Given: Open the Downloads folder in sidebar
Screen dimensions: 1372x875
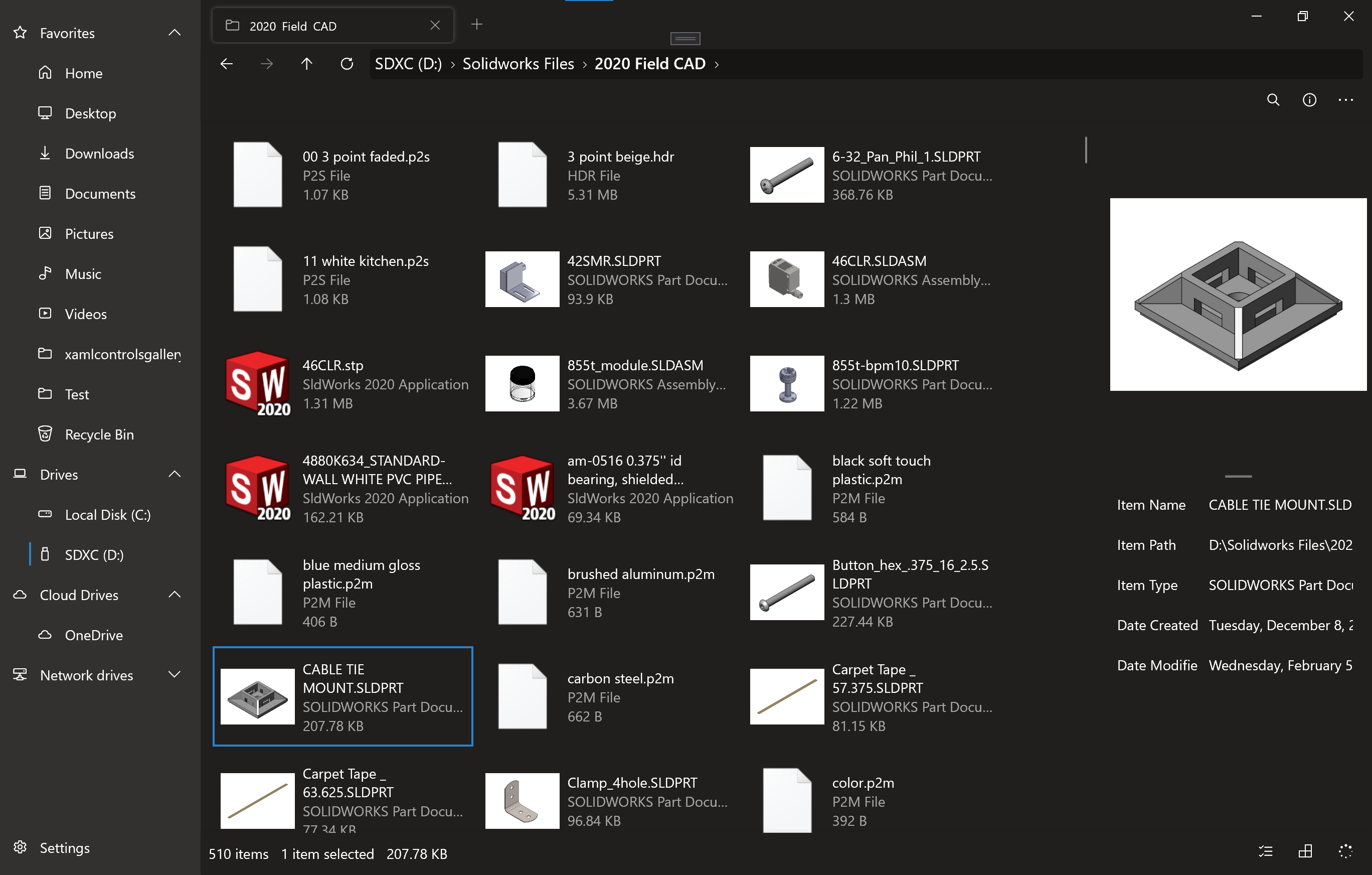Looking at the screenshot, I should click(x=99, y=154).
